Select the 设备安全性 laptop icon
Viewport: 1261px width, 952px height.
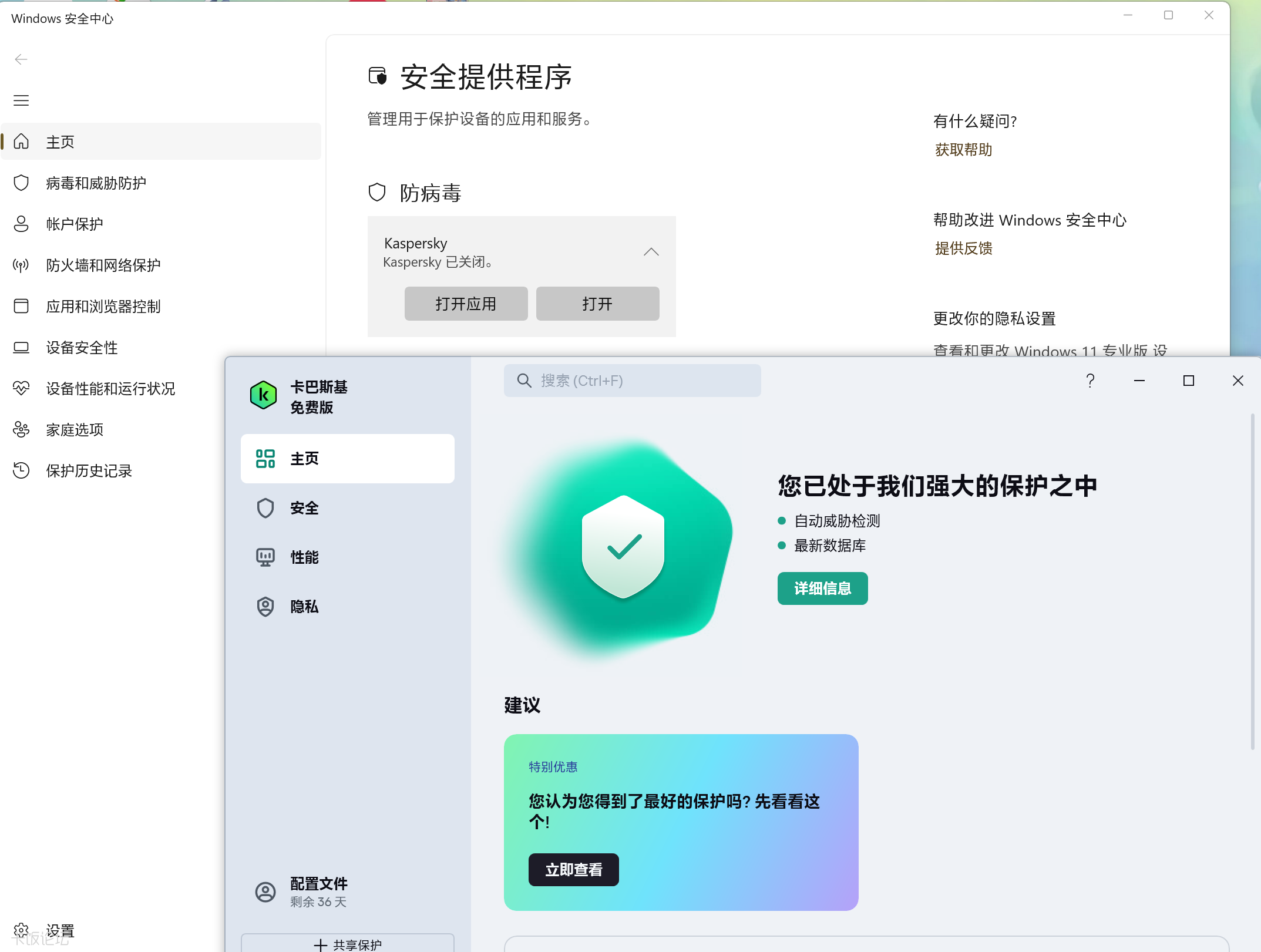point(21,347)
